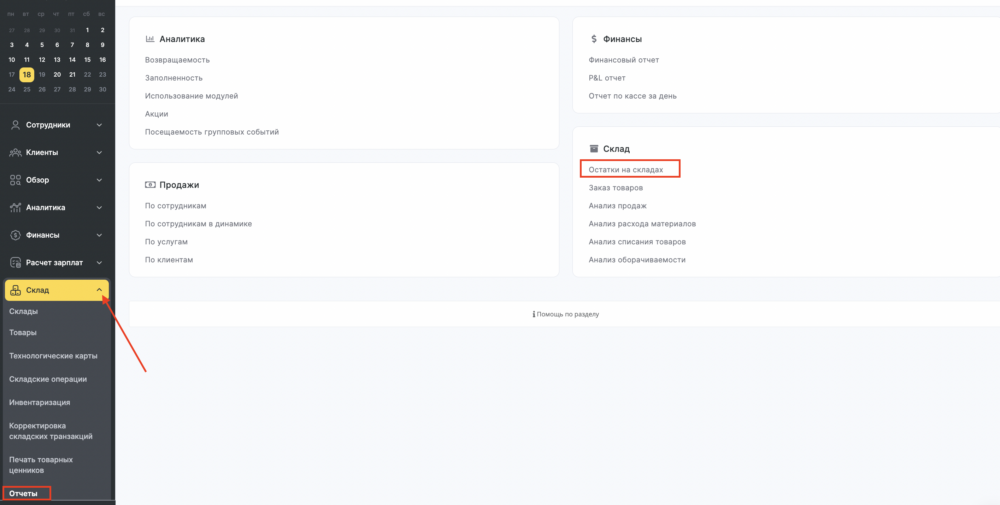Open Складские операции submenu item

48,379
